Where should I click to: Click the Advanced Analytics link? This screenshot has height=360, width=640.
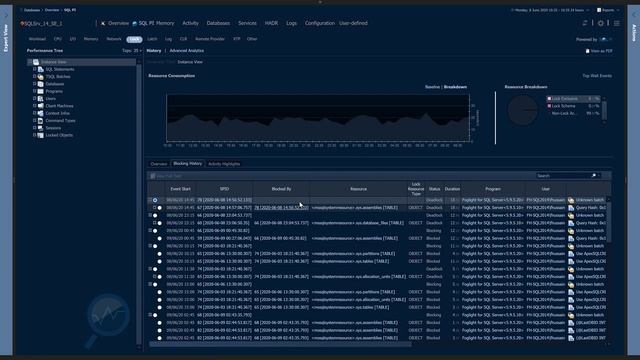(x=187, y=51)
